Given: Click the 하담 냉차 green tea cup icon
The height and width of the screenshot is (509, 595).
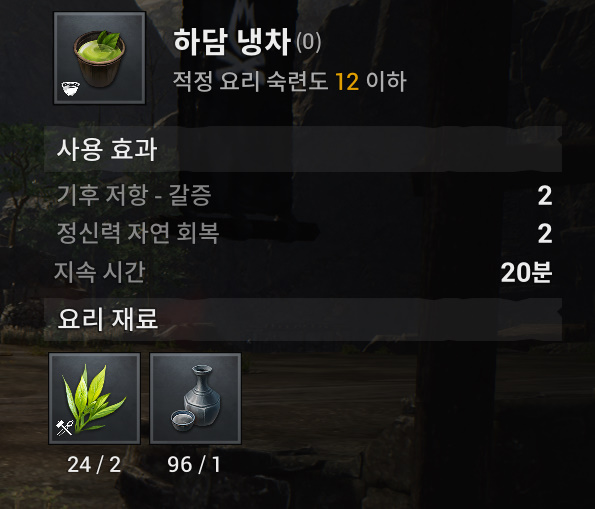Looking at the screenshot, I should (99, 58).
